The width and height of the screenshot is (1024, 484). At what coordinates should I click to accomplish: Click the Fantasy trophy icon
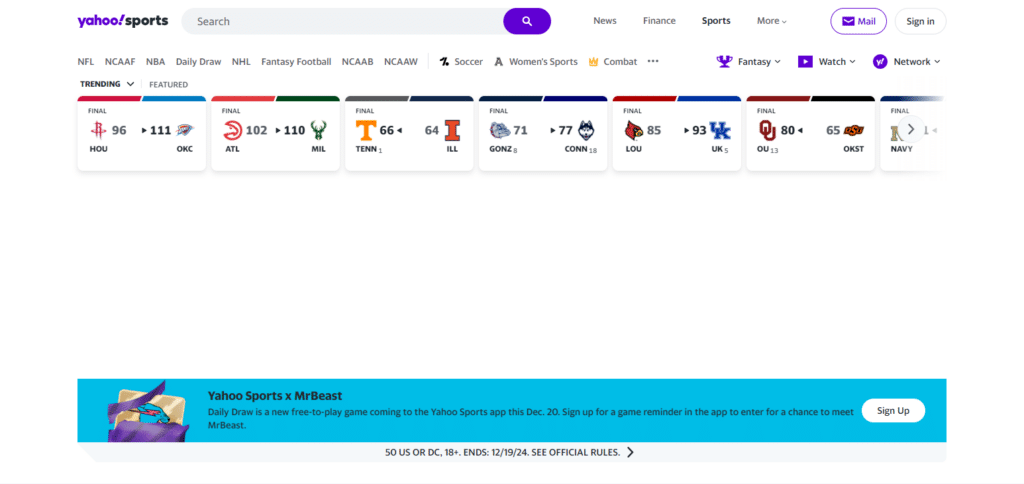[x=724, y=61]
